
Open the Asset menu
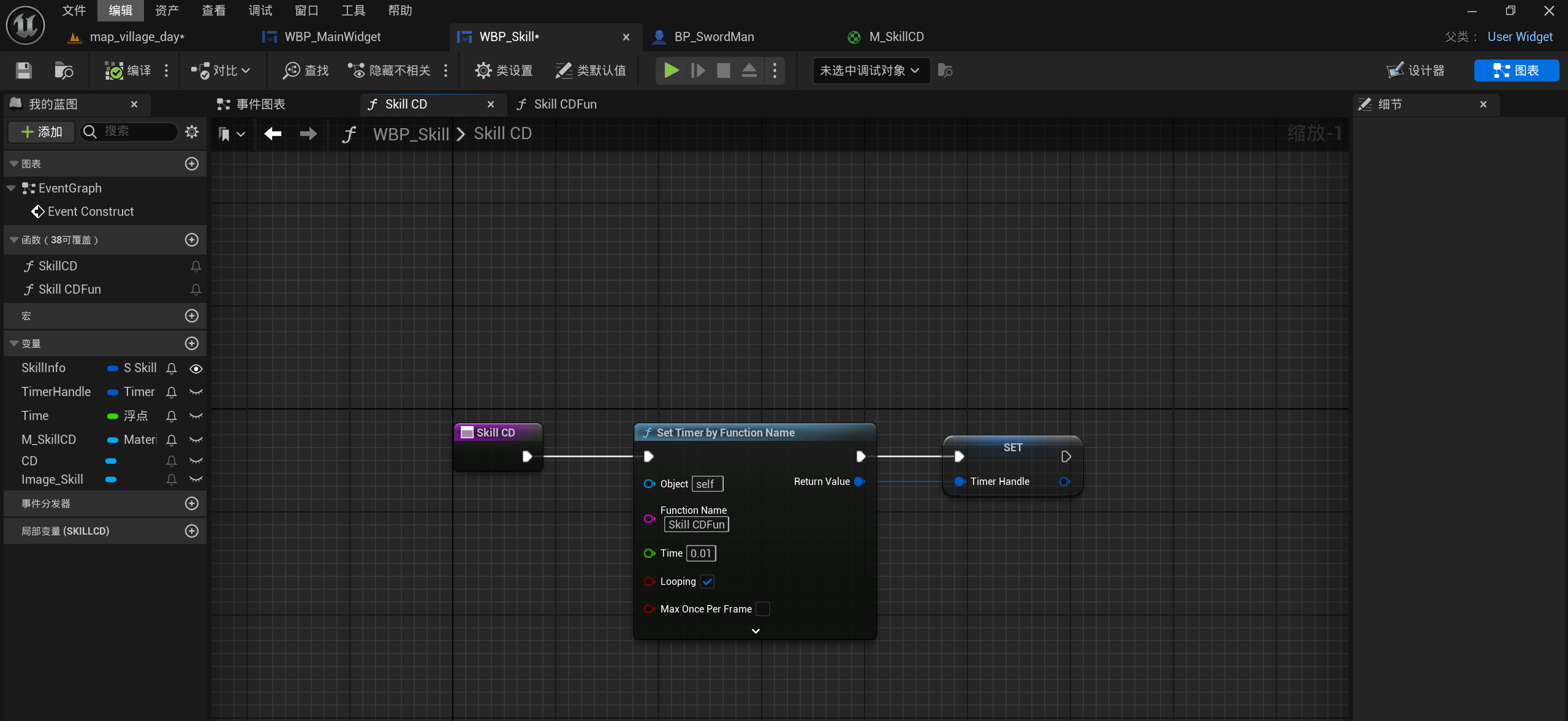pos(167,10)
